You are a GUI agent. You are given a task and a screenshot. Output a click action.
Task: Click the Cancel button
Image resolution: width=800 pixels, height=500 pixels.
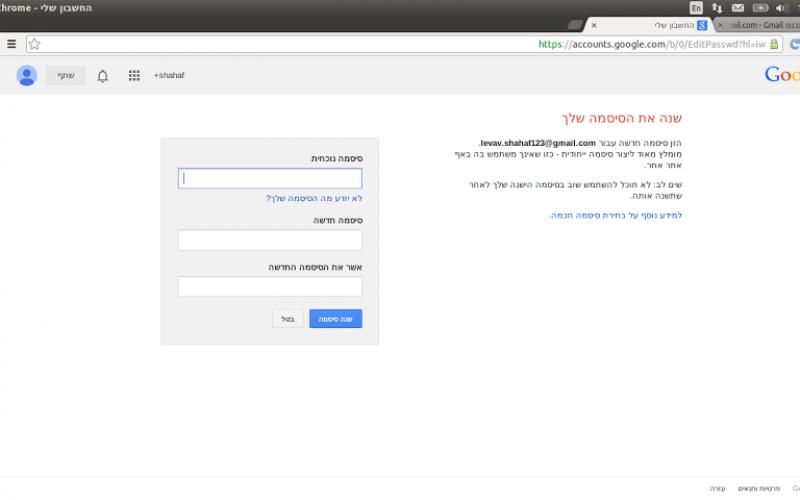[288, 319]
